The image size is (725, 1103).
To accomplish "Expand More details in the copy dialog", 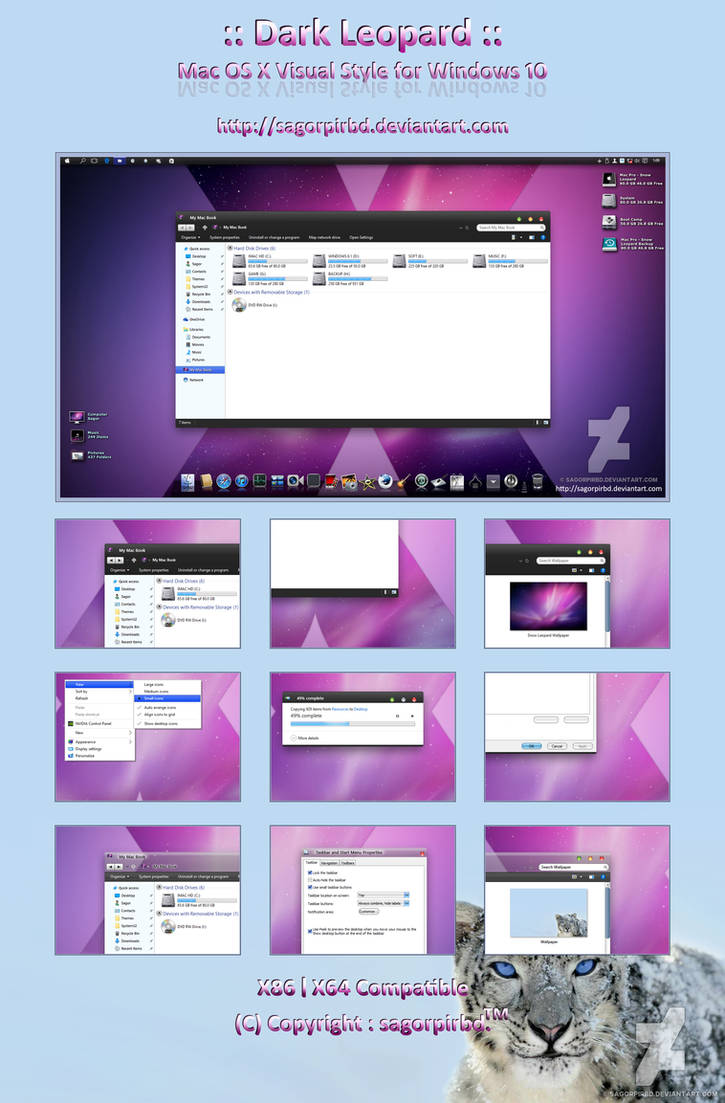I will coord(304,738).
